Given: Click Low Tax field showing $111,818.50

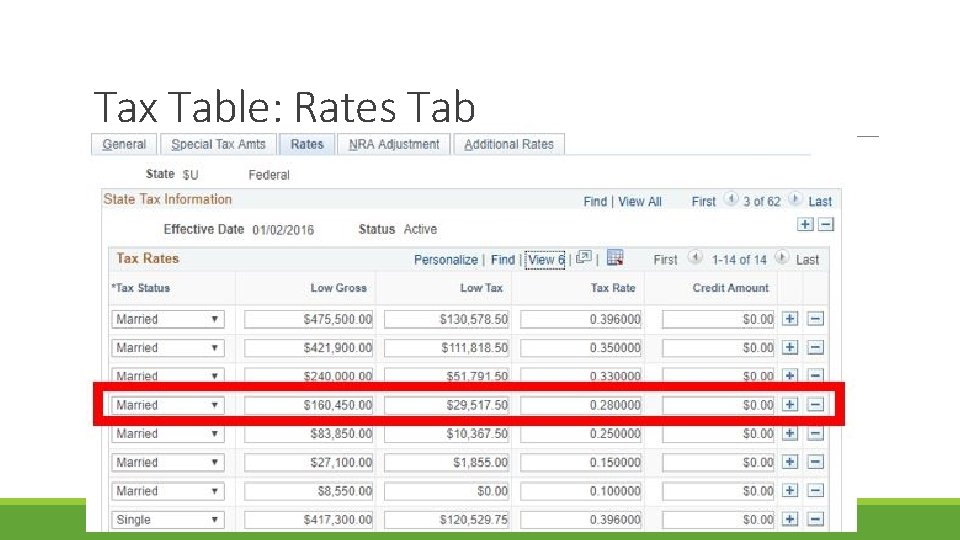Looking at the screenshot, I should pos(446,348).
